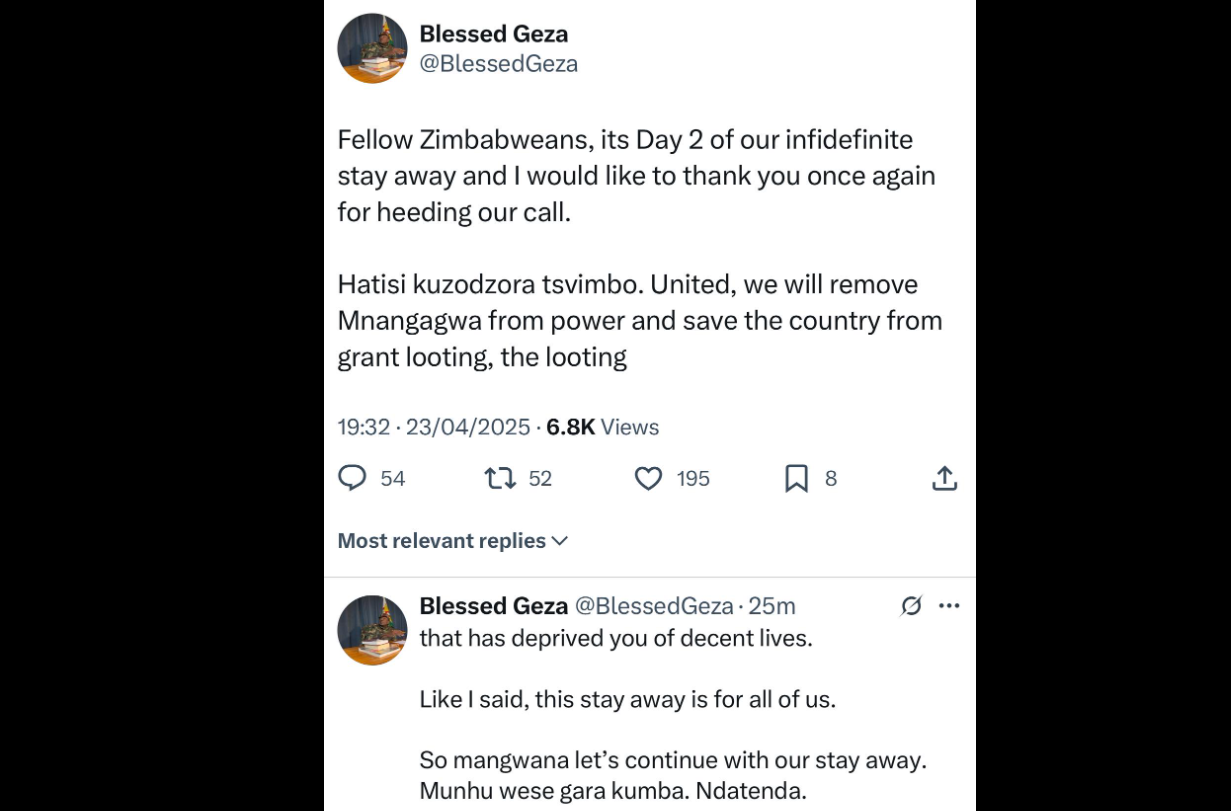Click the reply speech bubble icon
This screenshot has height=811, width=1231.
(x=352, y=479)
